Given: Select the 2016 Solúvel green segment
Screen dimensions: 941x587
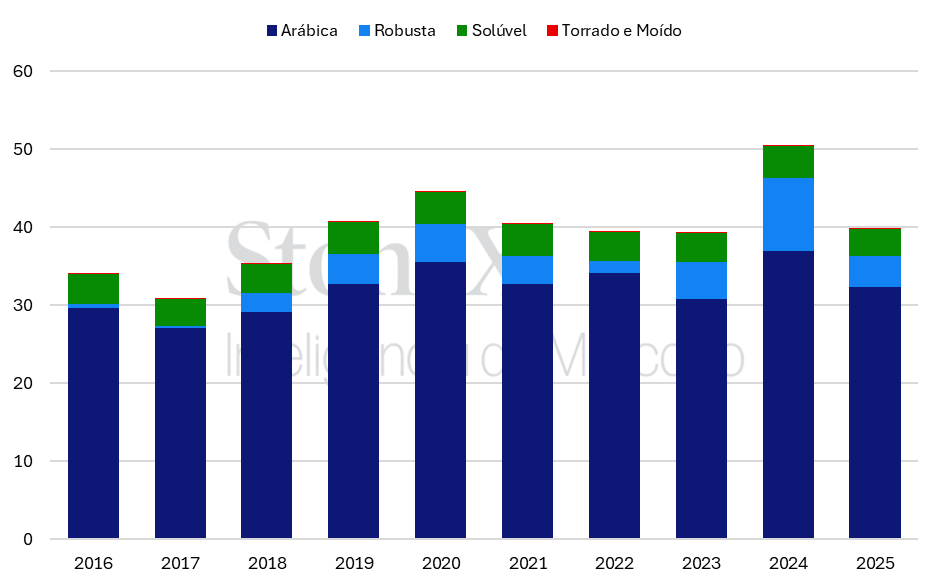Looking at the screenshot, I should point(94,289).
